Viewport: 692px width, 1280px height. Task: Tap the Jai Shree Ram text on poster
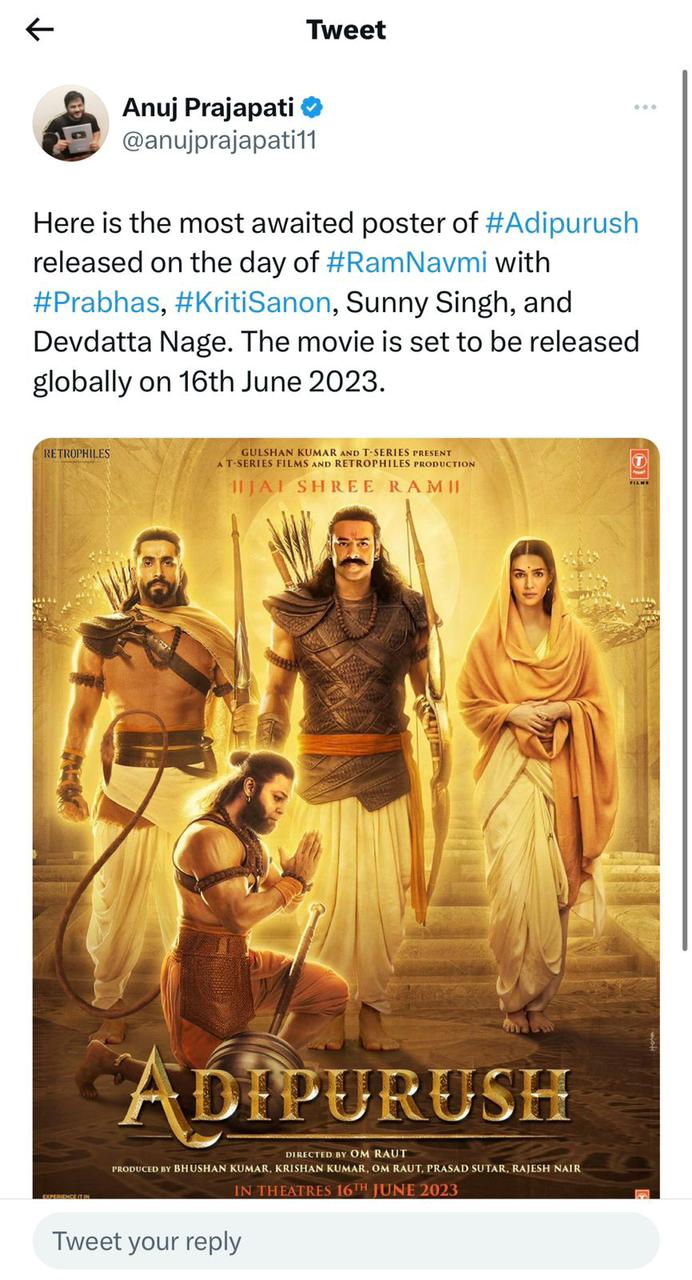pyautogui.click(x=345, y=486)
